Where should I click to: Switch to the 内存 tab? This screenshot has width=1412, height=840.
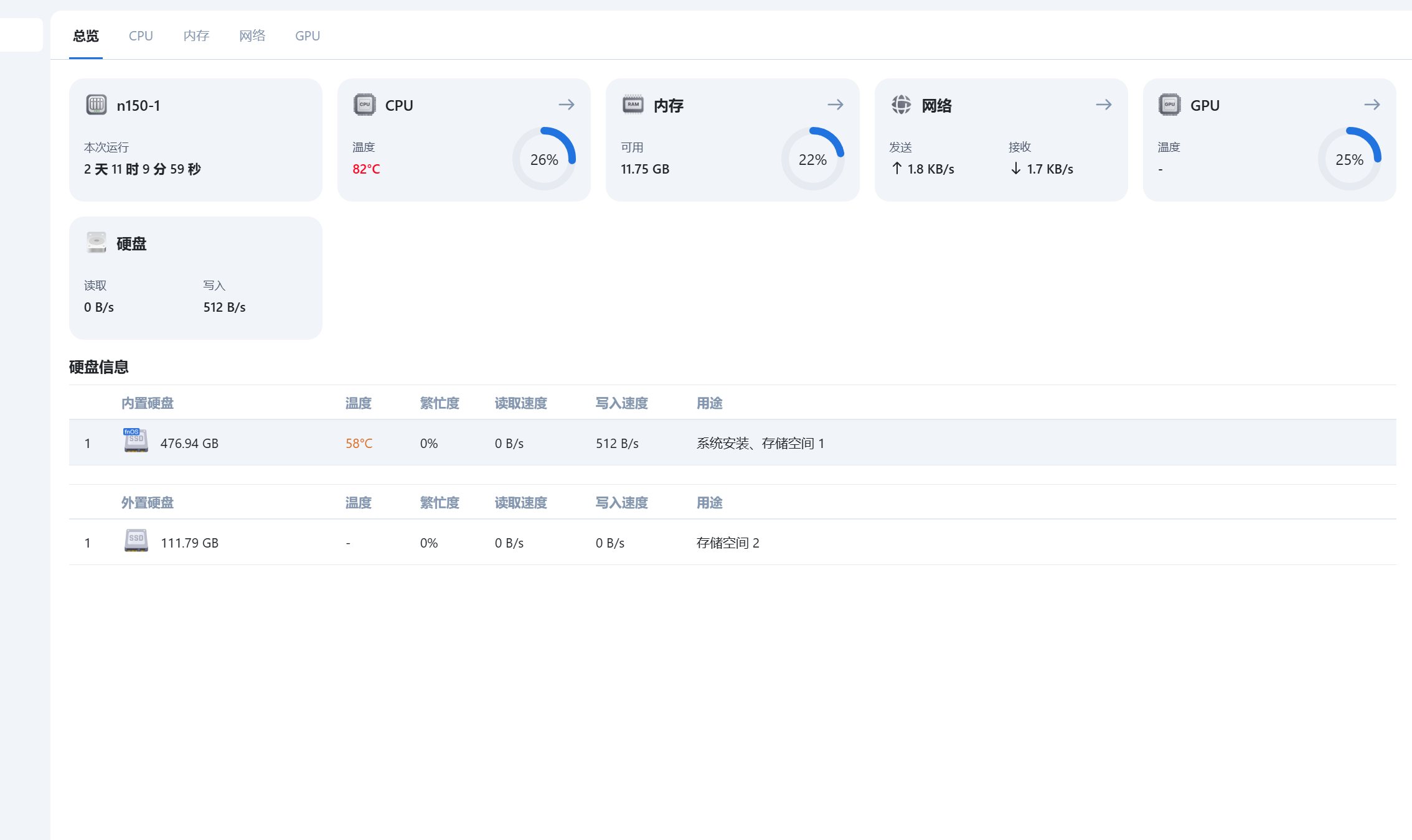[196, 35]
